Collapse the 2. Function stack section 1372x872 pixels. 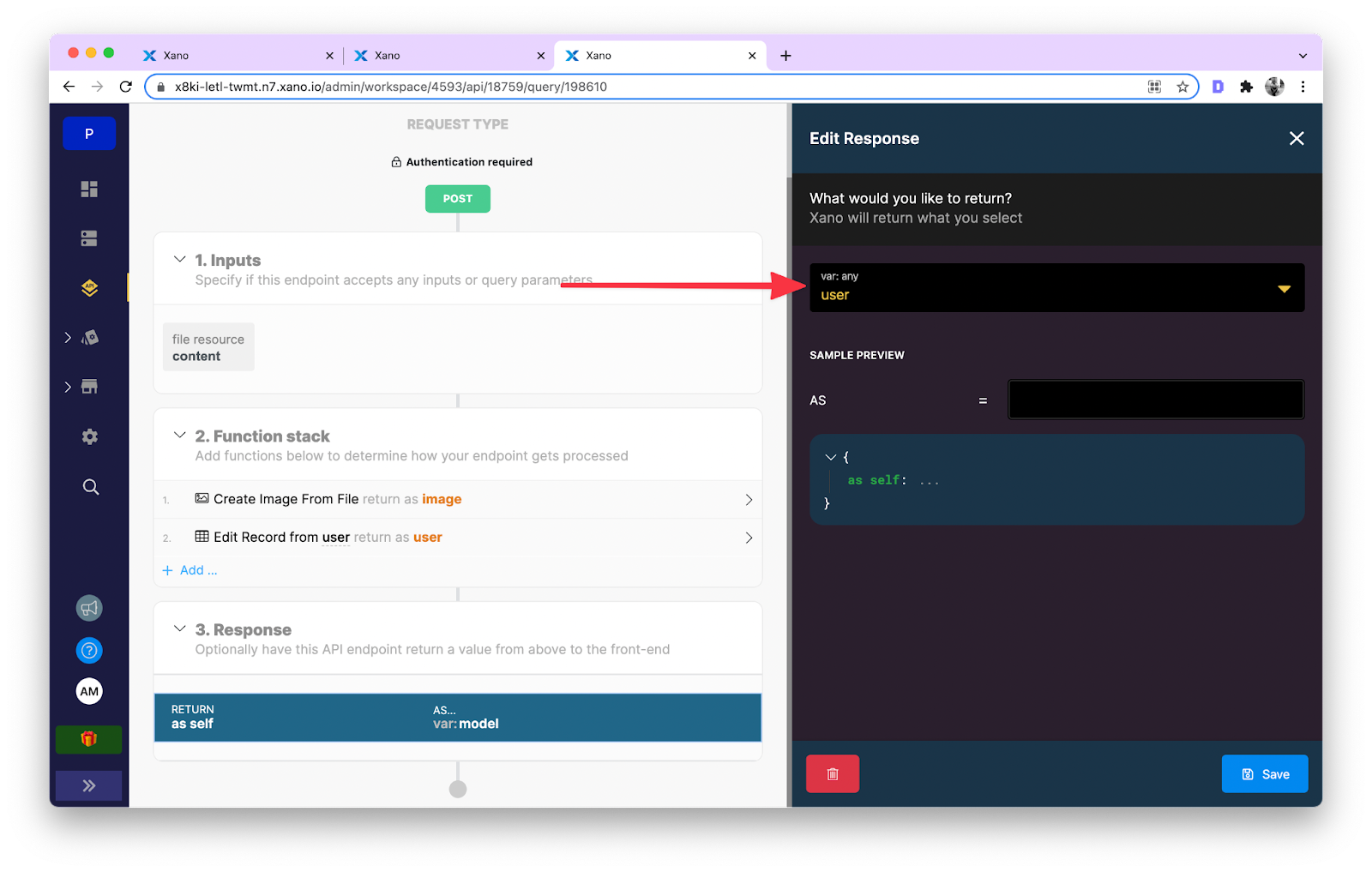click(x=179, y=436)
